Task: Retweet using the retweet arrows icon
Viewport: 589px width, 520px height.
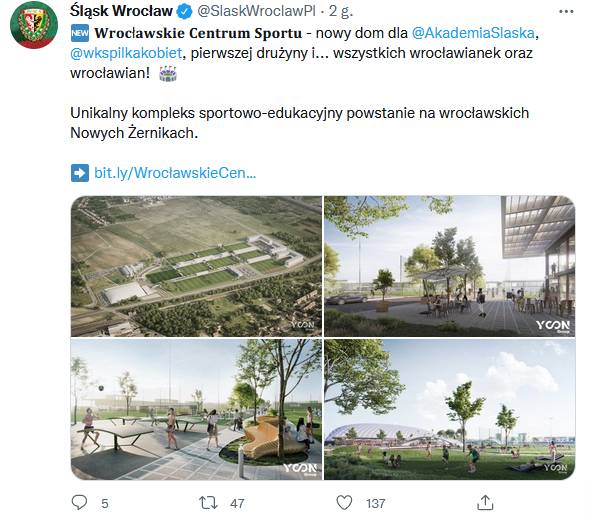Action: click(x=208, y=503)
